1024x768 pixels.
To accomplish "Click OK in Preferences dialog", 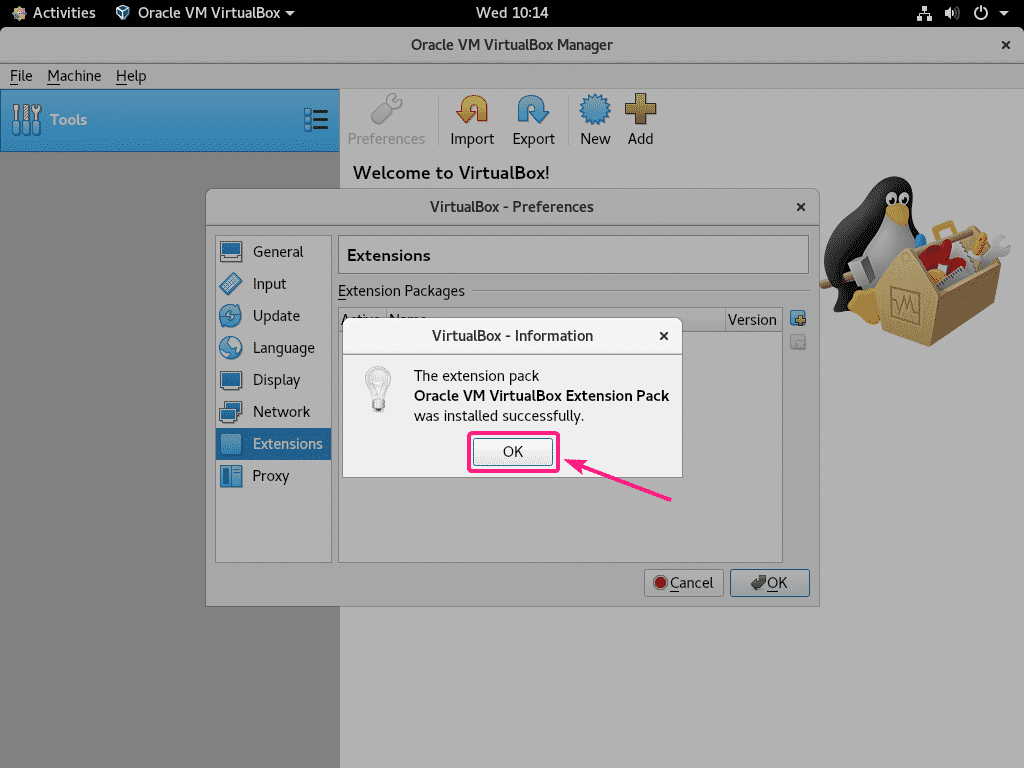I will click(769, 583).
